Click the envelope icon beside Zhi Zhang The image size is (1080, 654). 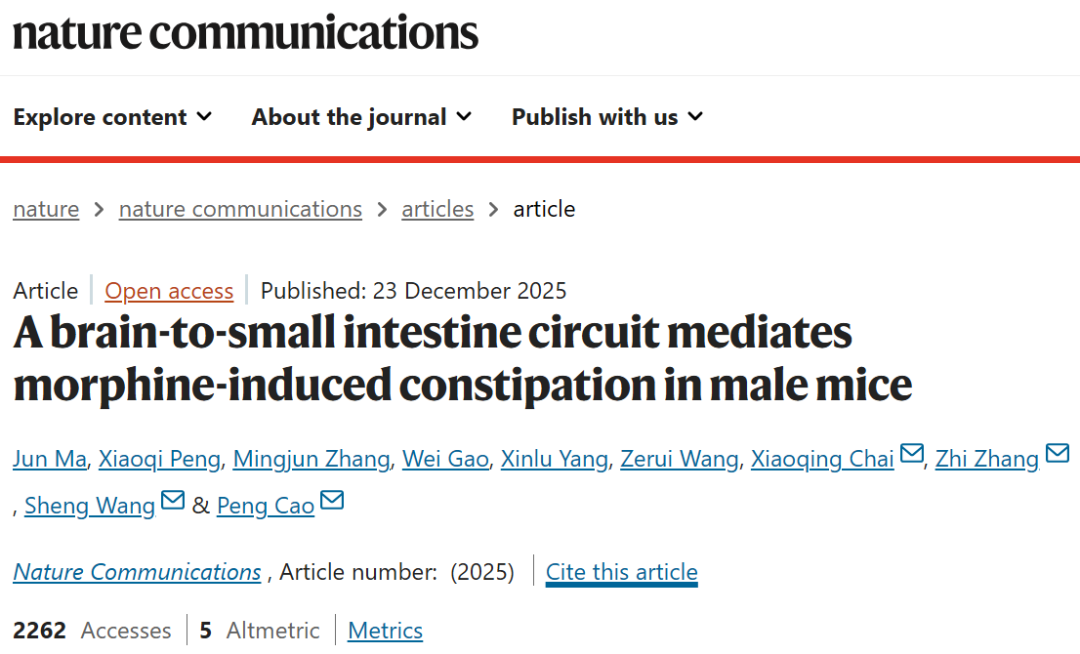[x=1056, y=454]
